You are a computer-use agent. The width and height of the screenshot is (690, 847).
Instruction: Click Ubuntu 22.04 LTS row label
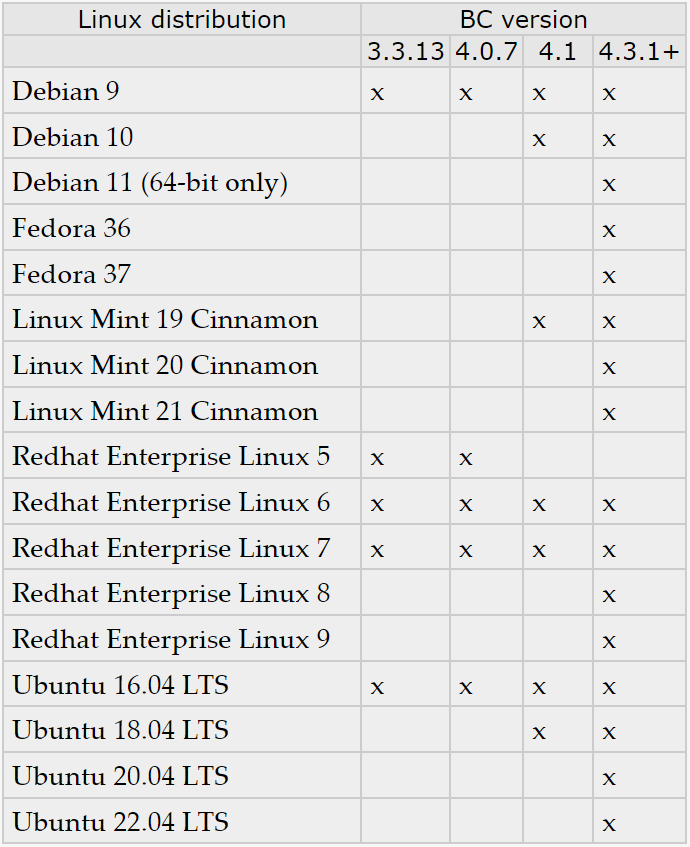pos(120,822)
